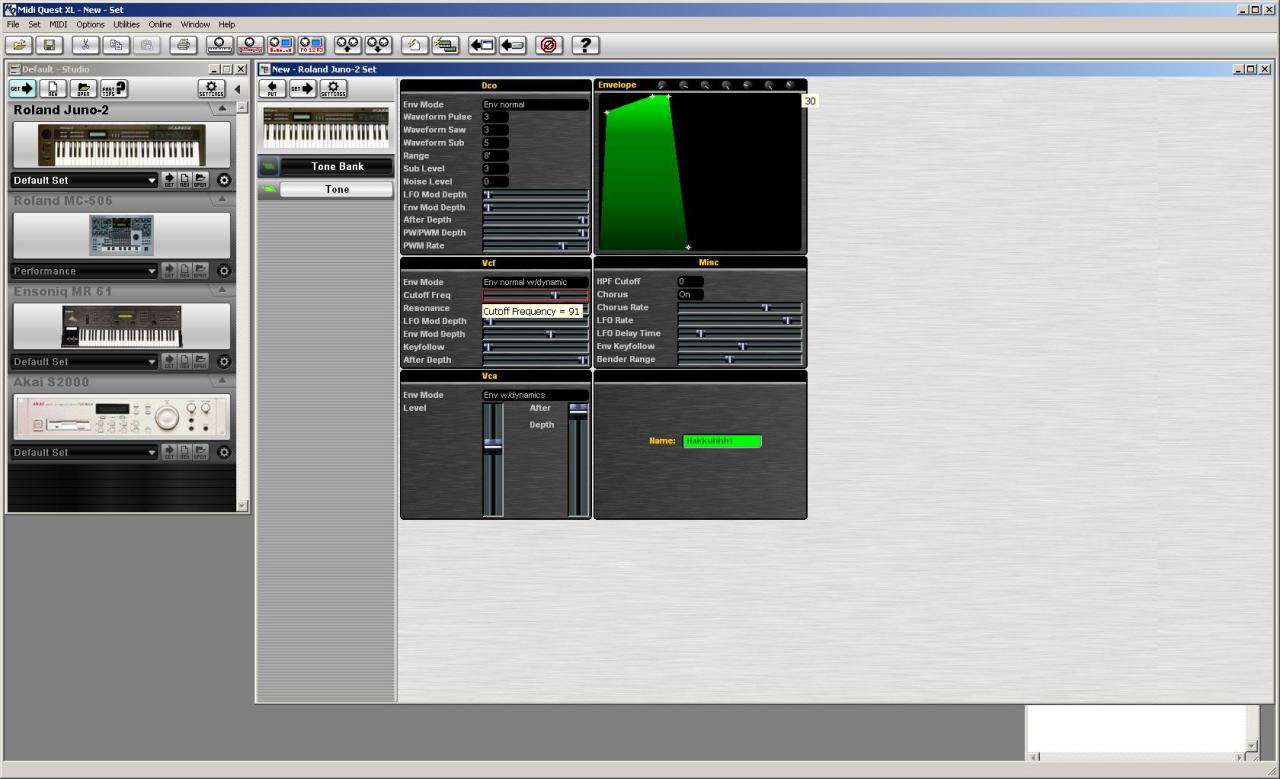Click the Vcf Cutoff Freq slider
The image size is (1280, 779).
click(x=535, y=295)
